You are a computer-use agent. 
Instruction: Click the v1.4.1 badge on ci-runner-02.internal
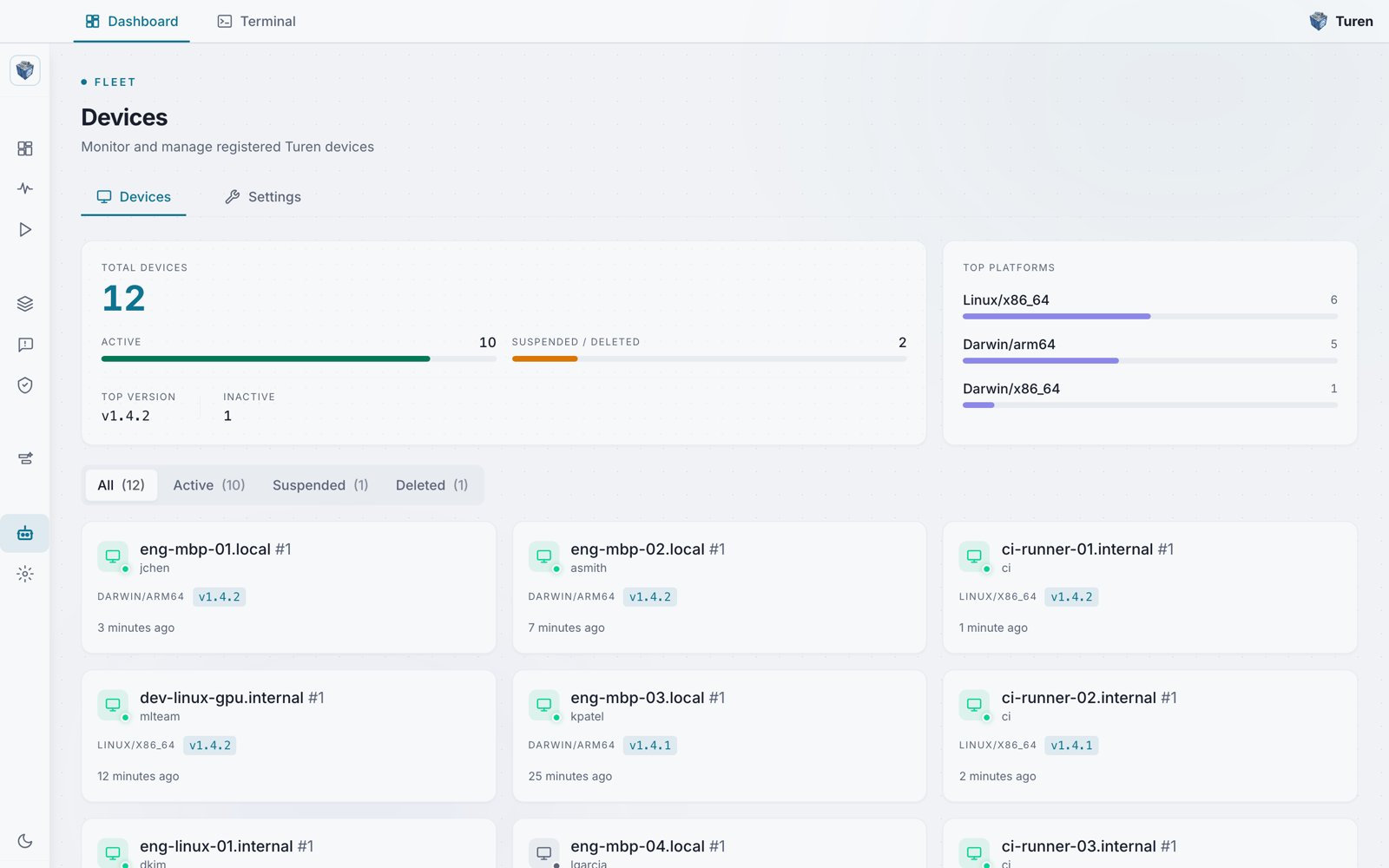pos(1071,746)
